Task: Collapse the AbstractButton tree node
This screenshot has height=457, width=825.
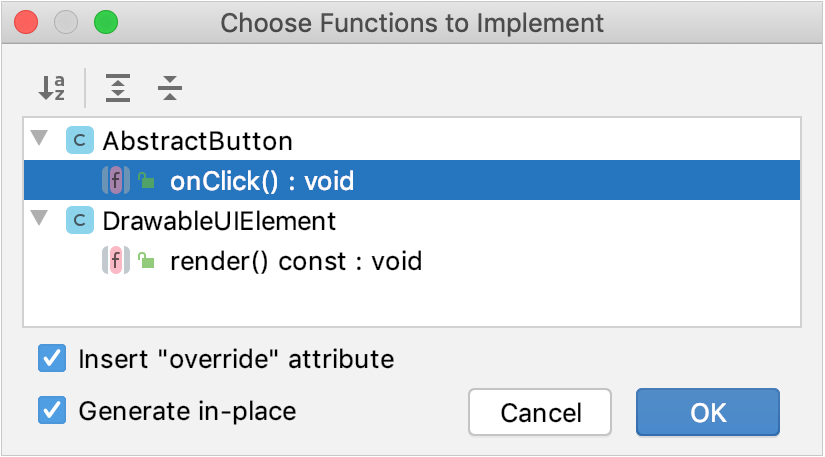Action: [40, 138]
